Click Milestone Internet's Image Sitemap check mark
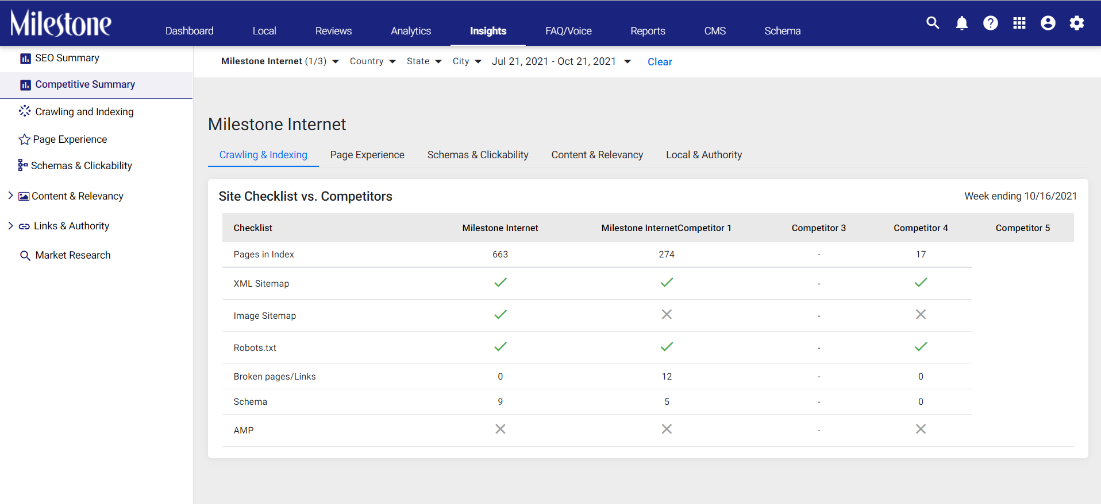1101x504 pixels. point(500,314)
